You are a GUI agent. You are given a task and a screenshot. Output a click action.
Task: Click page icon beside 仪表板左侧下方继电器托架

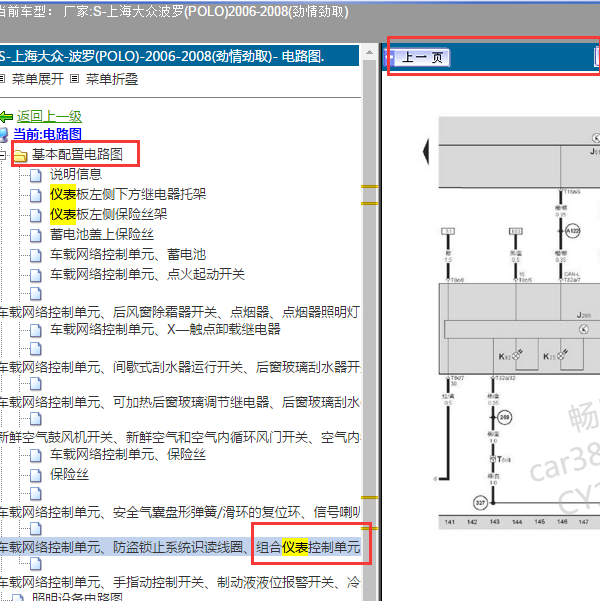[x=36, y=195]
